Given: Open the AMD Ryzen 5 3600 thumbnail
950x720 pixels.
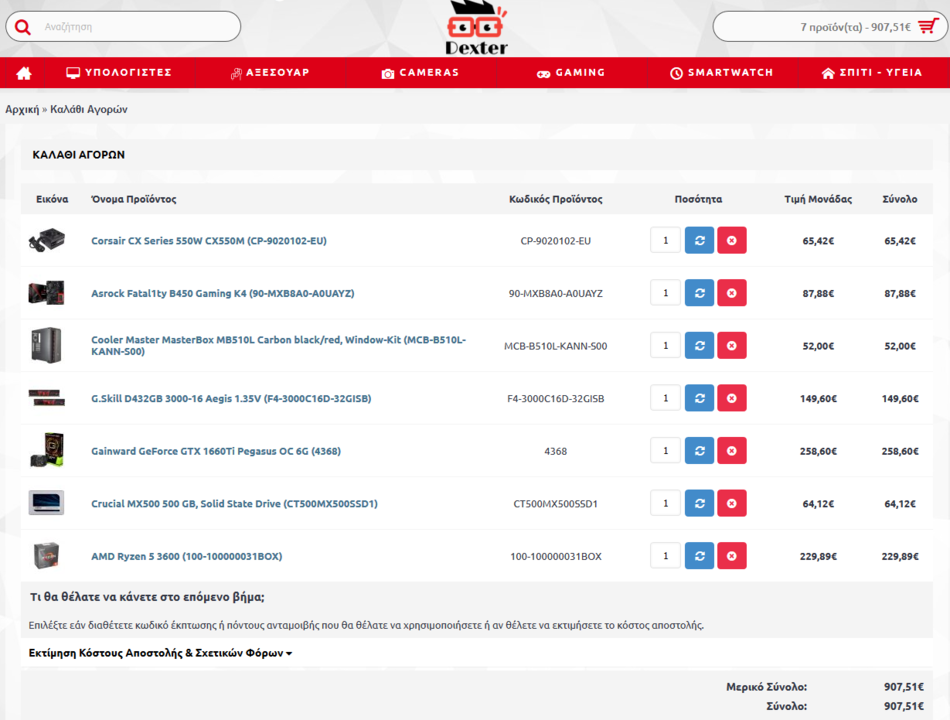Looking at the screenshot, I should (x=46, y=555).
